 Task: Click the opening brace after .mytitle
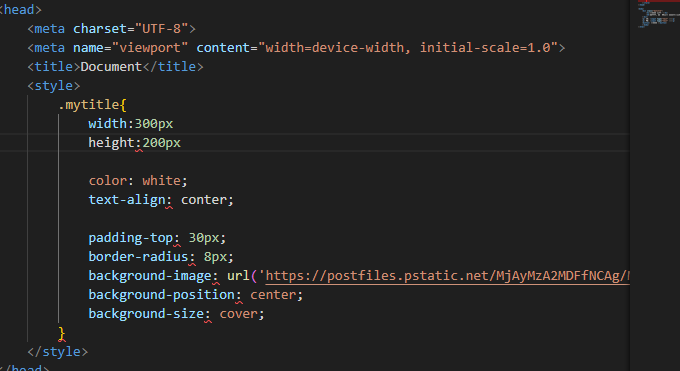pyautogui.click(x=123, y=105)
